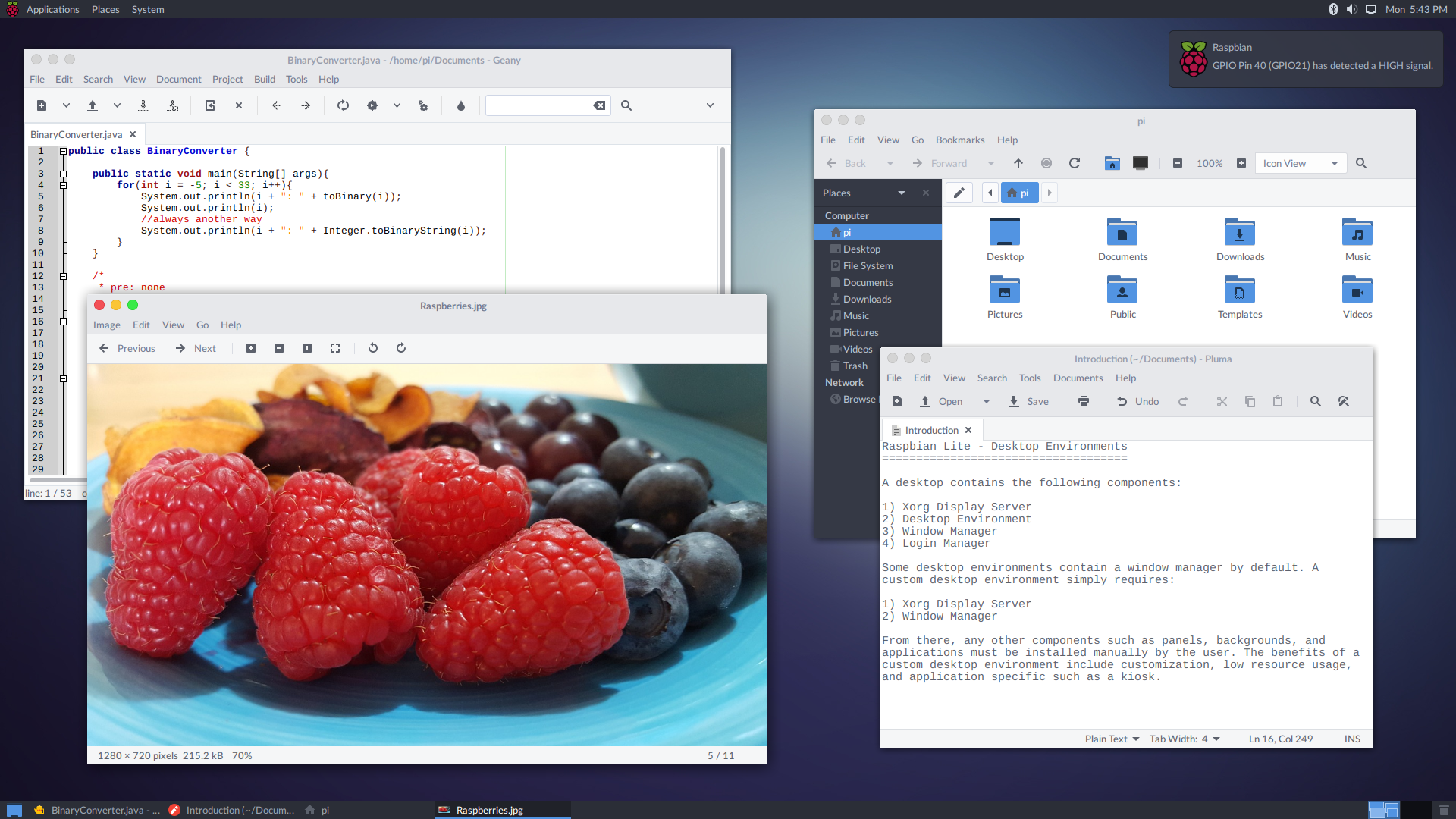Click the Save button in Pluma
This screenshot has height=819, width=1456.
[1028, 401]
